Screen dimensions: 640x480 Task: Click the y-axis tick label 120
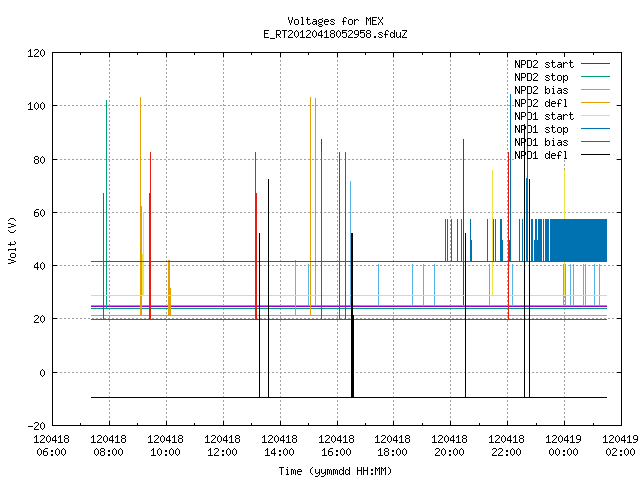(x=36, y=53)
